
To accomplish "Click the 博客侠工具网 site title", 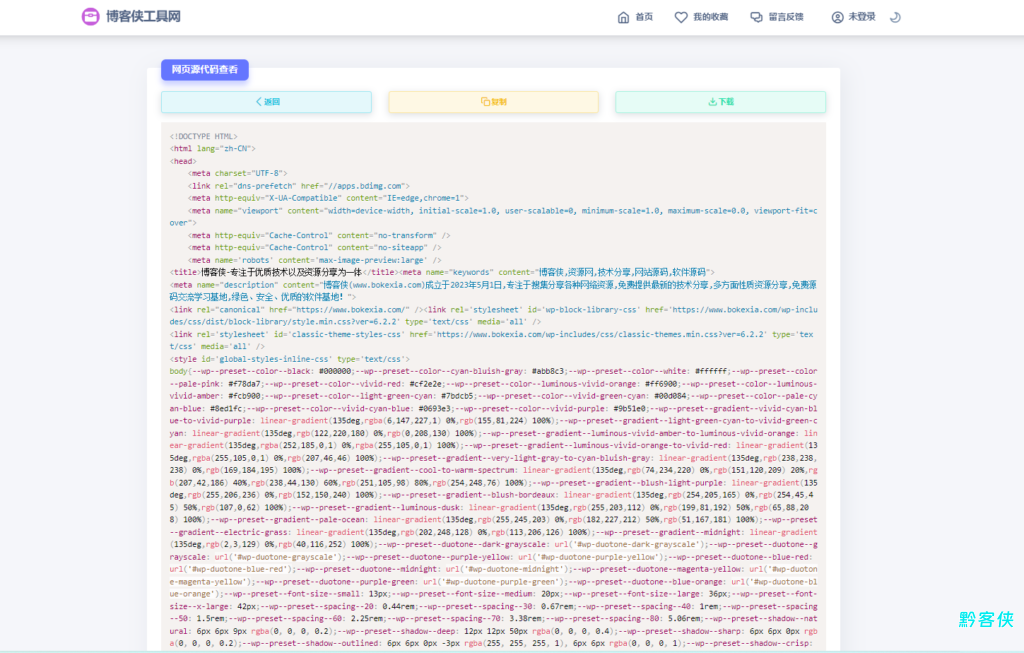I will click(143, 17).
